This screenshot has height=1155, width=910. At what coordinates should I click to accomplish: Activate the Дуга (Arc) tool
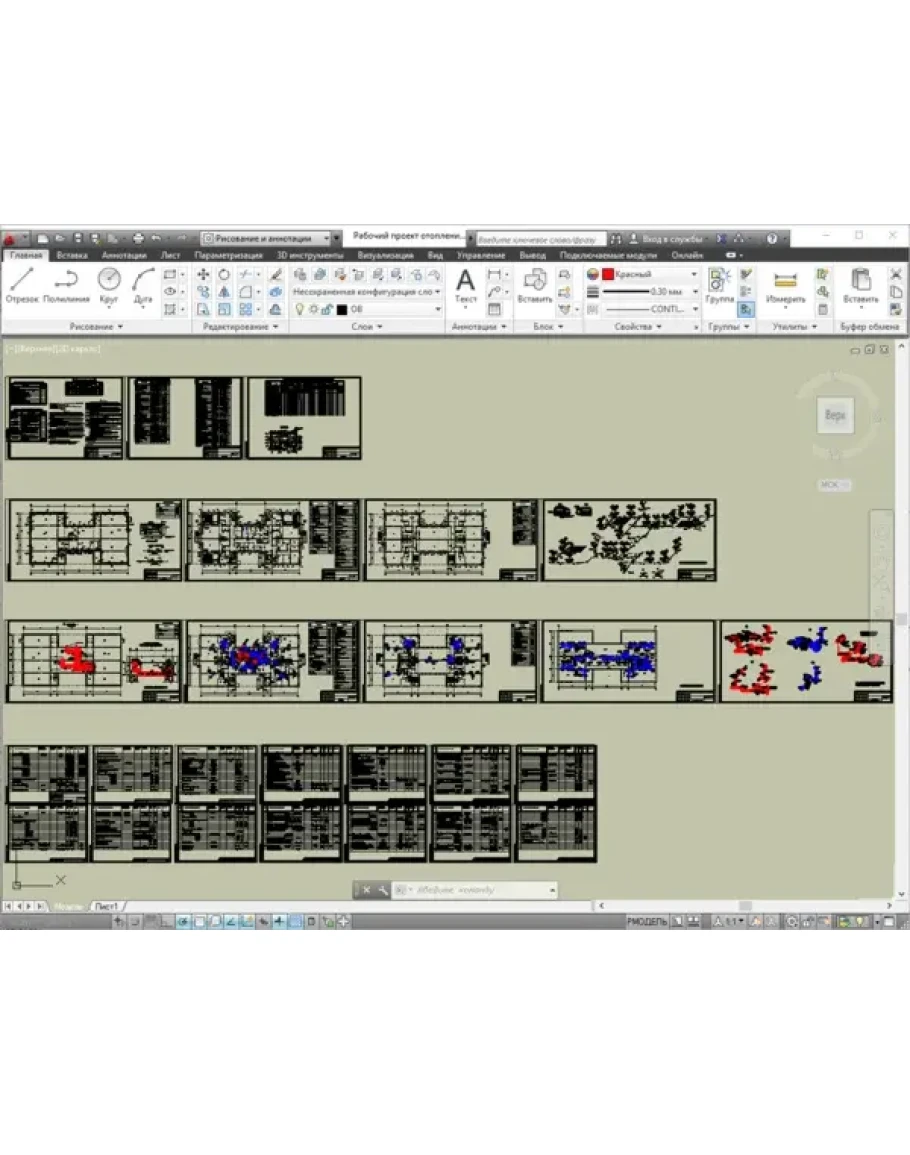pos(143,283)
